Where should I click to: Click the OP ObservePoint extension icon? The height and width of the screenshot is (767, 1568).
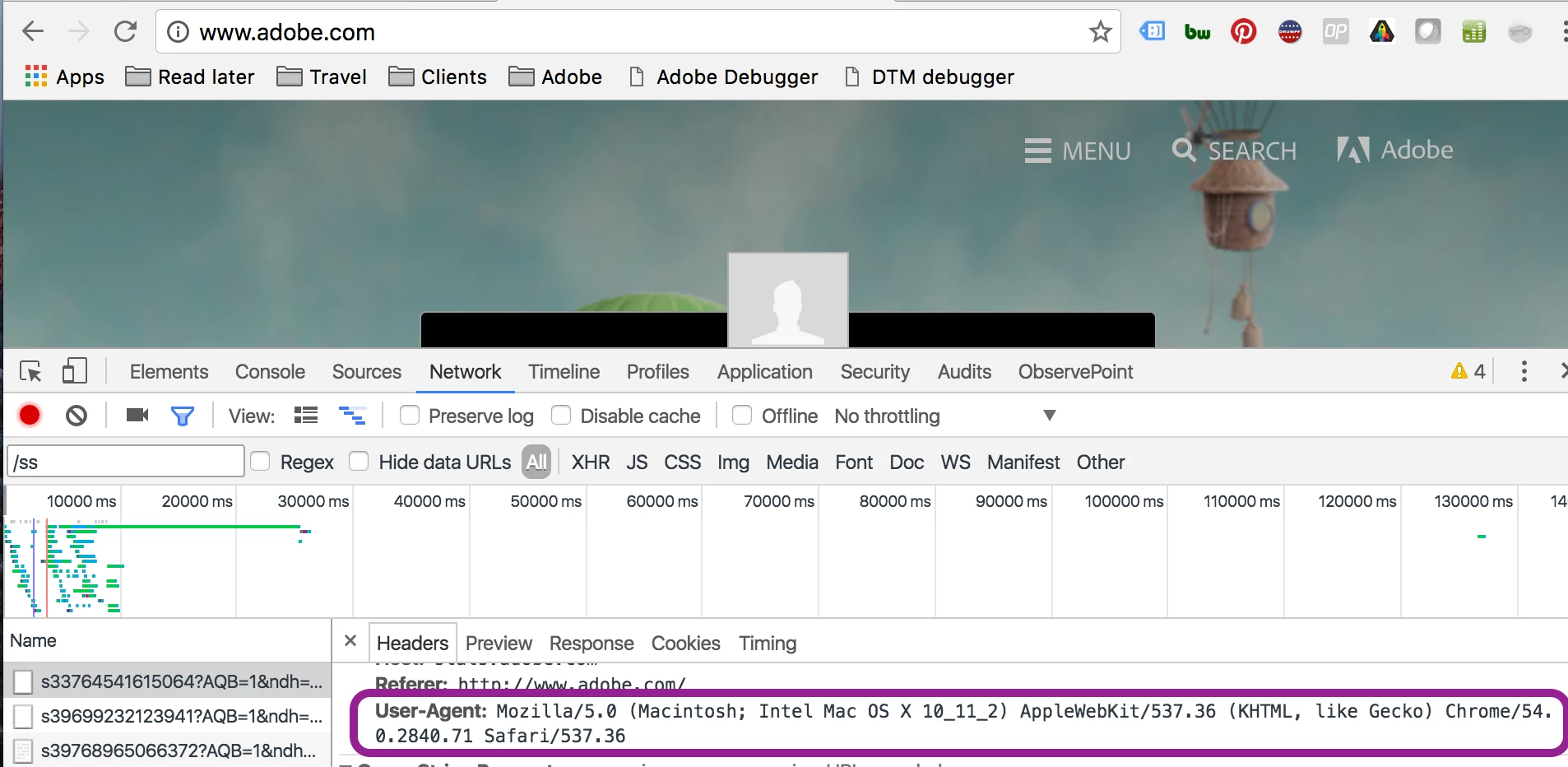tap(1335, 32)
